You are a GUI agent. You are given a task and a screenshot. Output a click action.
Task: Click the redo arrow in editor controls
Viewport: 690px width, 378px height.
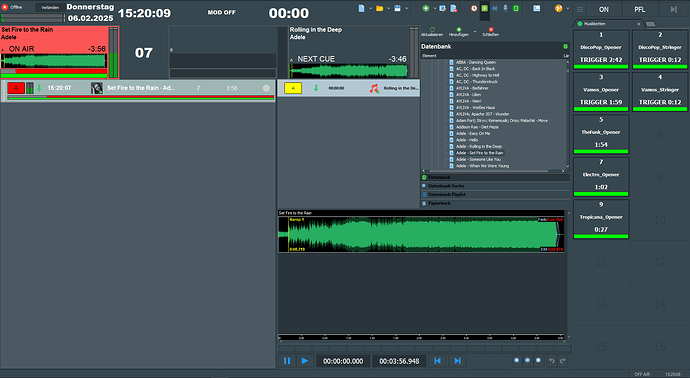pos(562,361)
